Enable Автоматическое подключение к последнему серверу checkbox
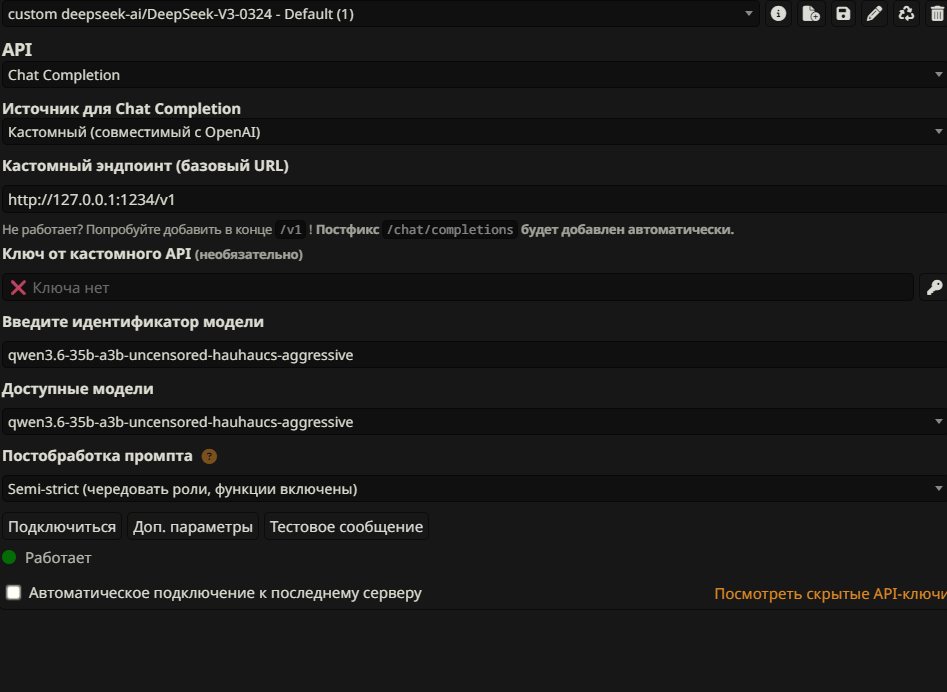The image size is (947, 692). point(13,593)
